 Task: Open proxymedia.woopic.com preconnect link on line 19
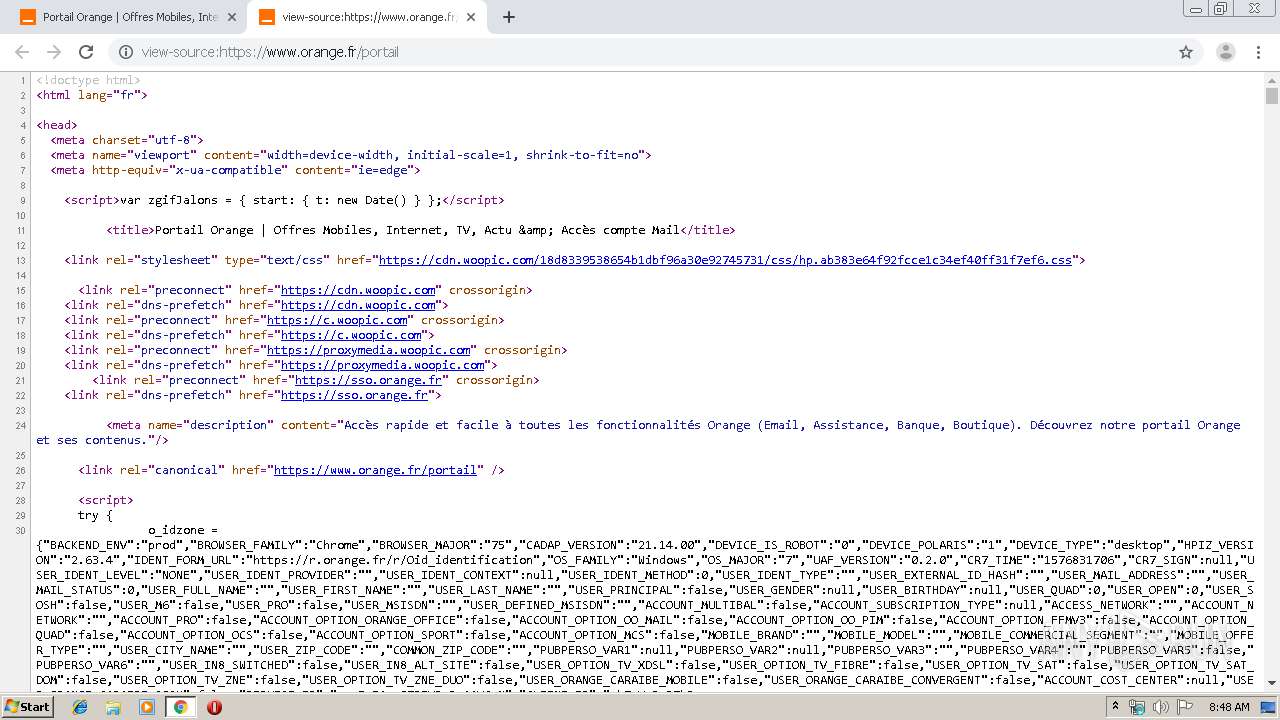click(369, 350)
